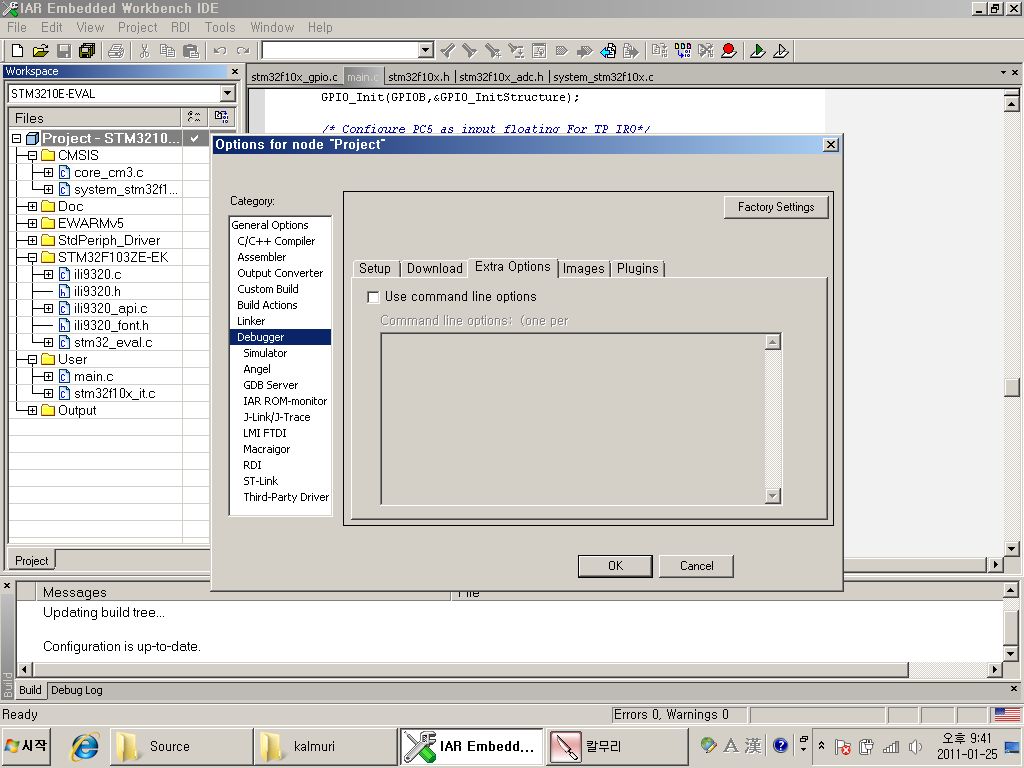This screenshot has height=768, width=1024.
Task: Click the language bar A icon
Action: coord(731,745)
